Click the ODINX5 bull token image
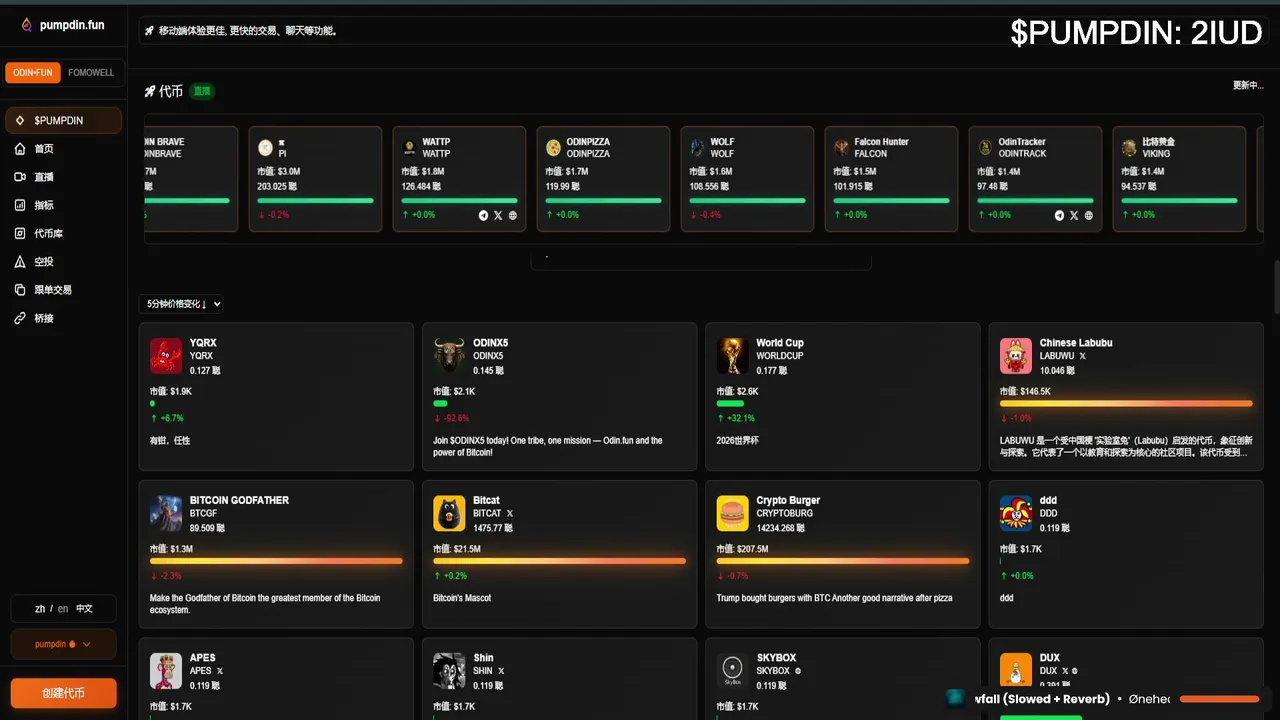The image size is (1280, 720). coord(450,356)
